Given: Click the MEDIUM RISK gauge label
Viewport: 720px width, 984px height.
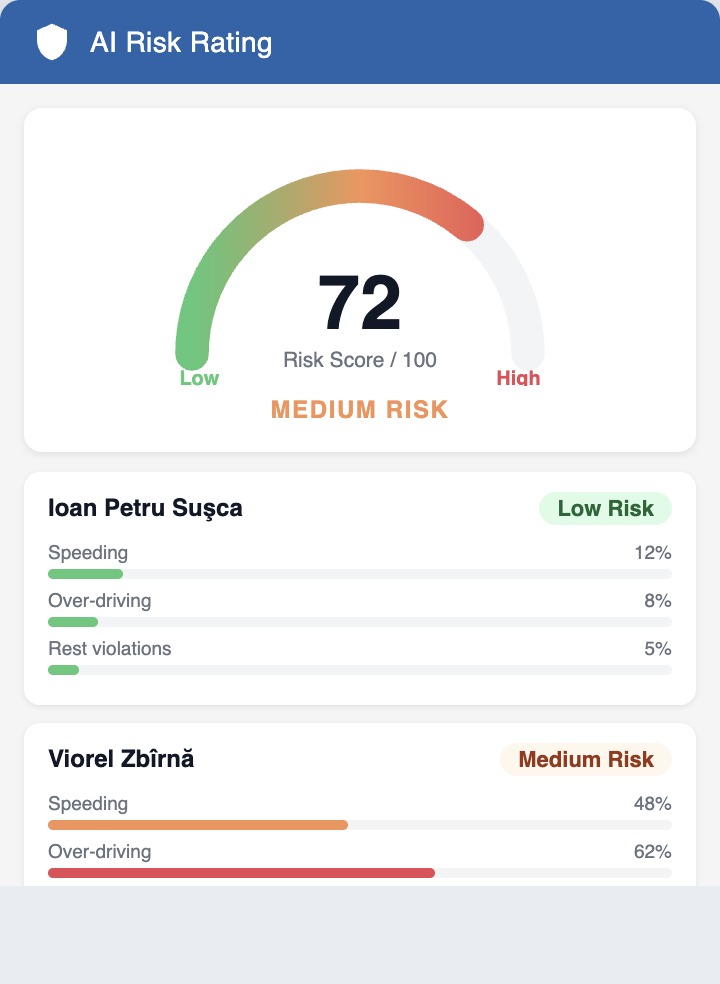Looking at the screenshot, I should [x=360, y=409].
